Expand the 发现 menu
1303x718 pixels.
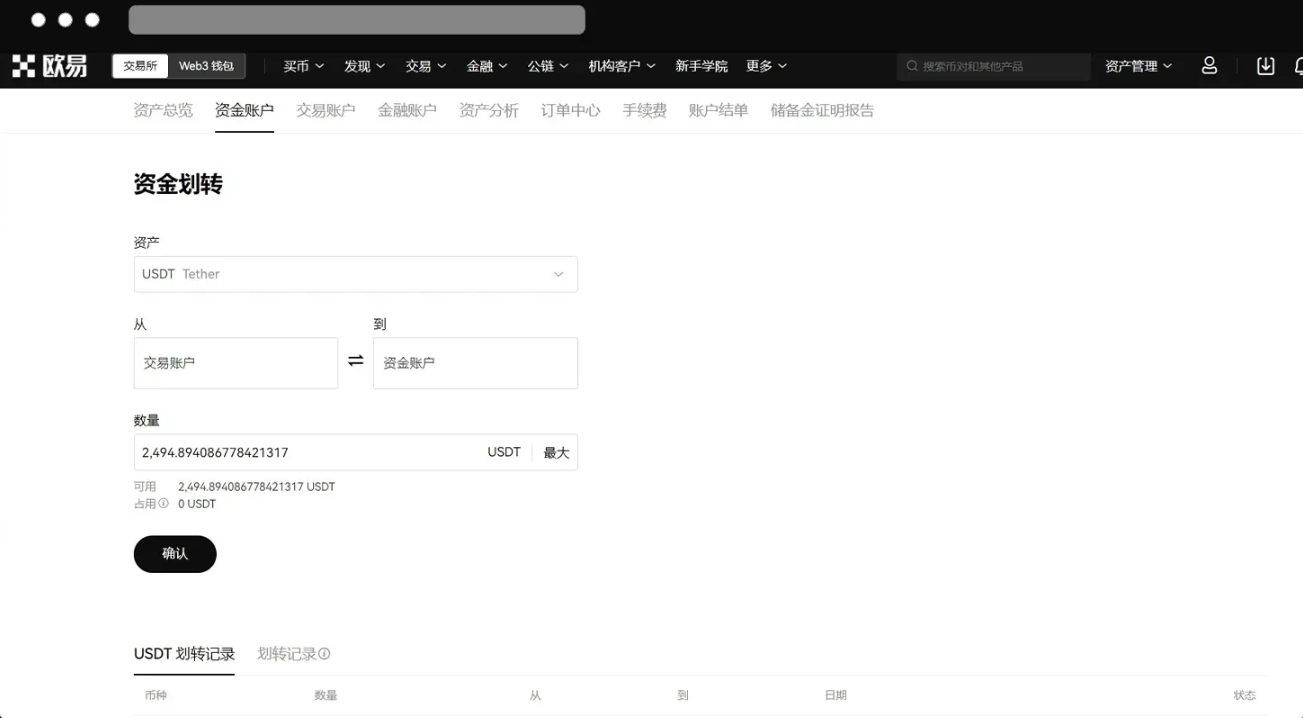tap(364, 66)
